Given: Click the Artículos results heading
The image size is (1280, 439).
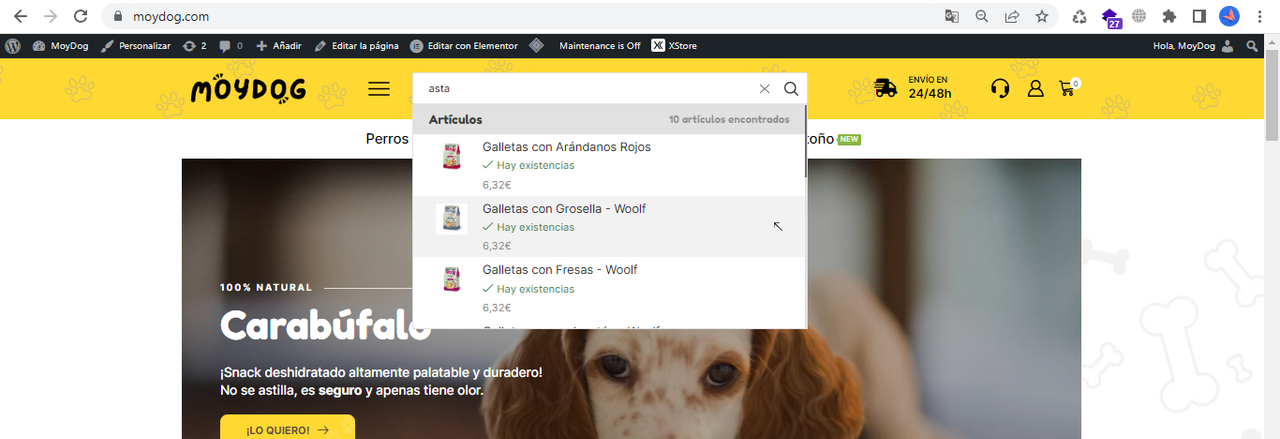Looking at the screenshot, I should click(455, 119).
